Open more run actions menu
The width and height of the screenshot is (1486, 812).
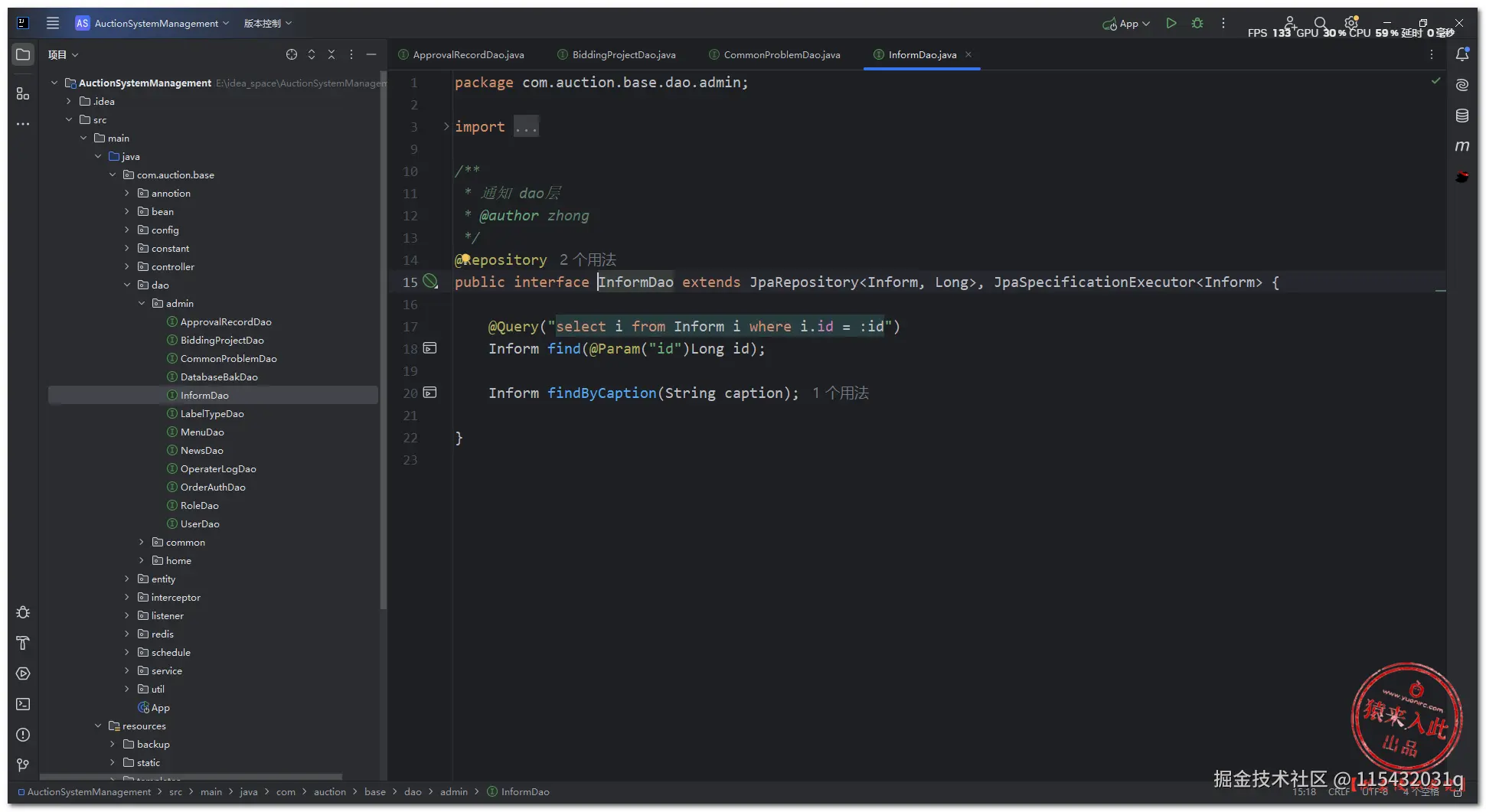click(x=1223, y=23)
